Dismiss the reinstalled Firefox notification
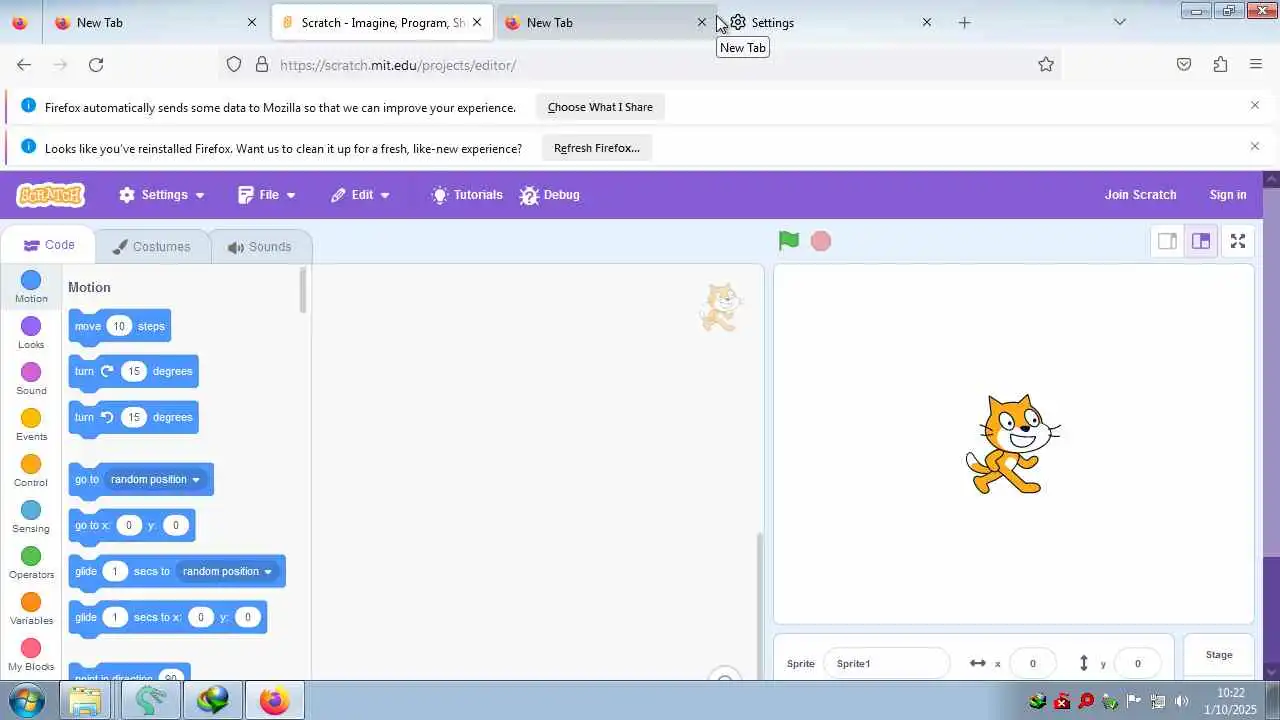Screen dimensions: 1280x720 [1255, 146]
